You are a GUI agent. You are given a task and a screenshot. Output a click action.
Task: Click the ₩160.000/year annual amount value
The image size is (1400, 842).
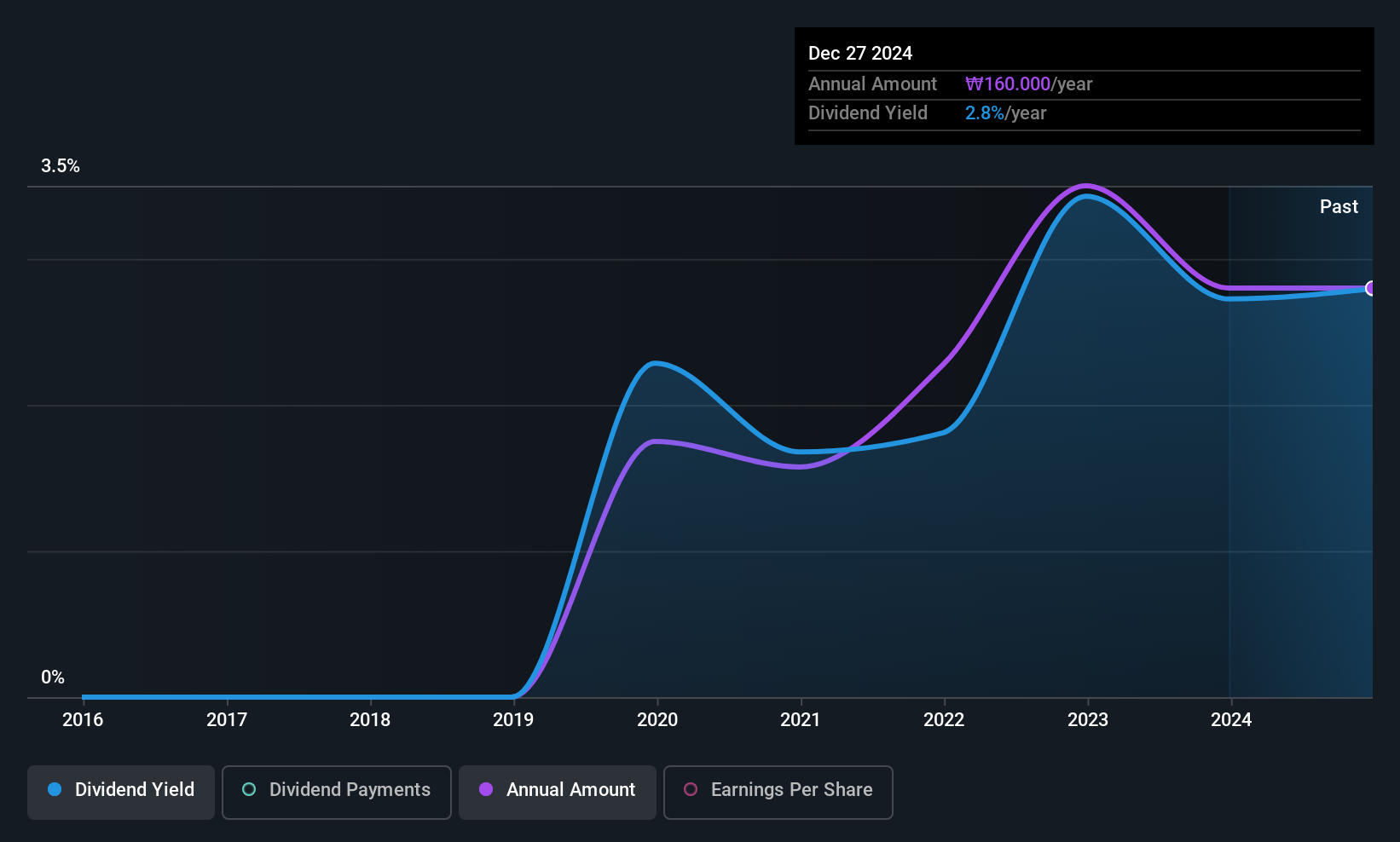click(x=1028, y=84)
